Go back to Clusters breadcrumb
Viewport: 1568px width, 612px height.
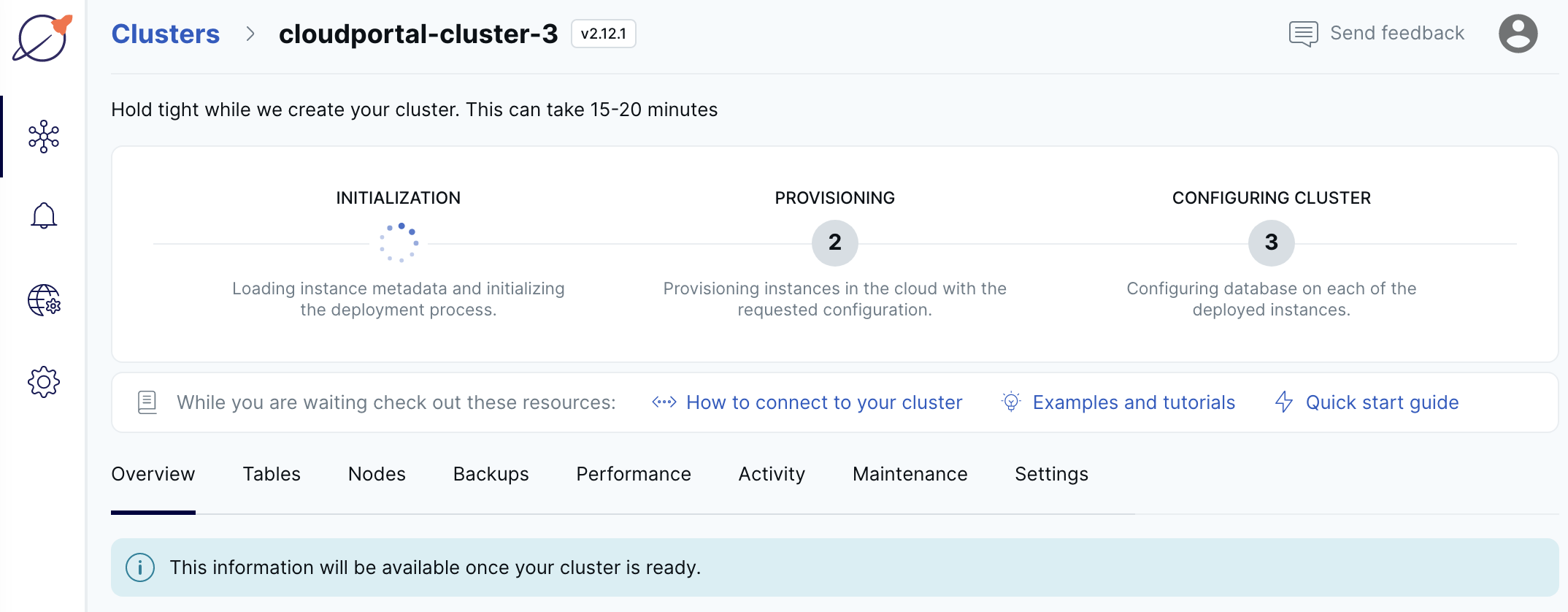pos(166,34)
